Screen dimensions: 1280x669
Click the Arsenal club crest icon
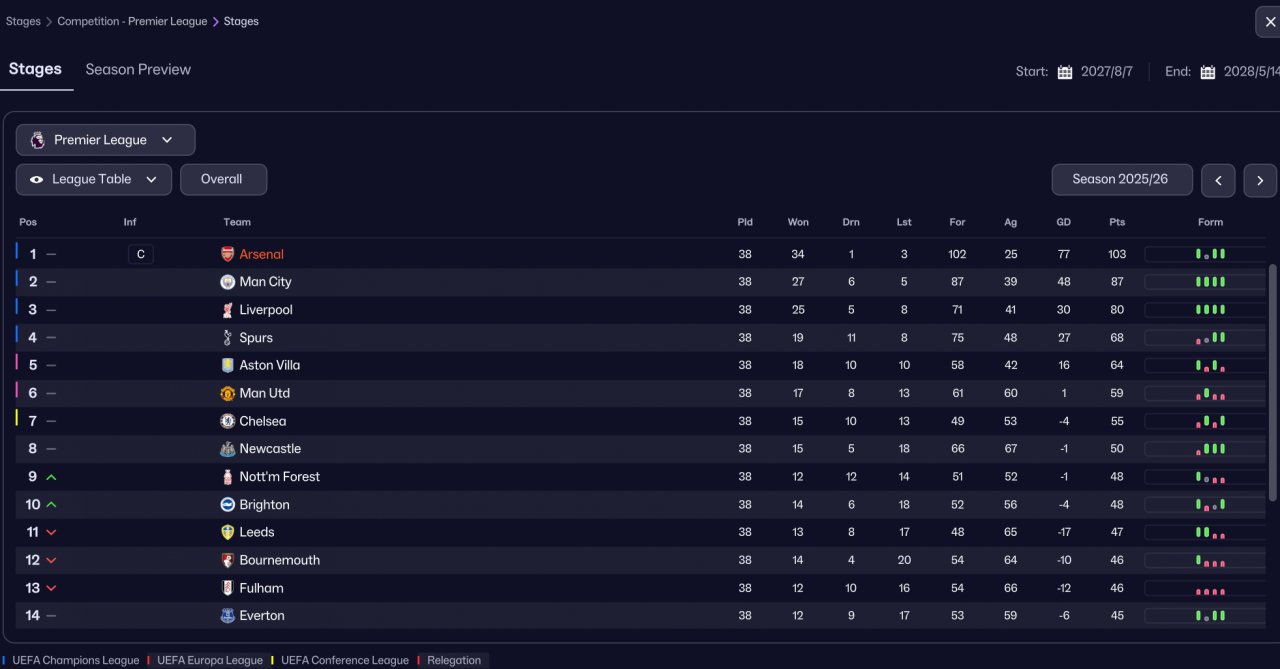[227, 254]
